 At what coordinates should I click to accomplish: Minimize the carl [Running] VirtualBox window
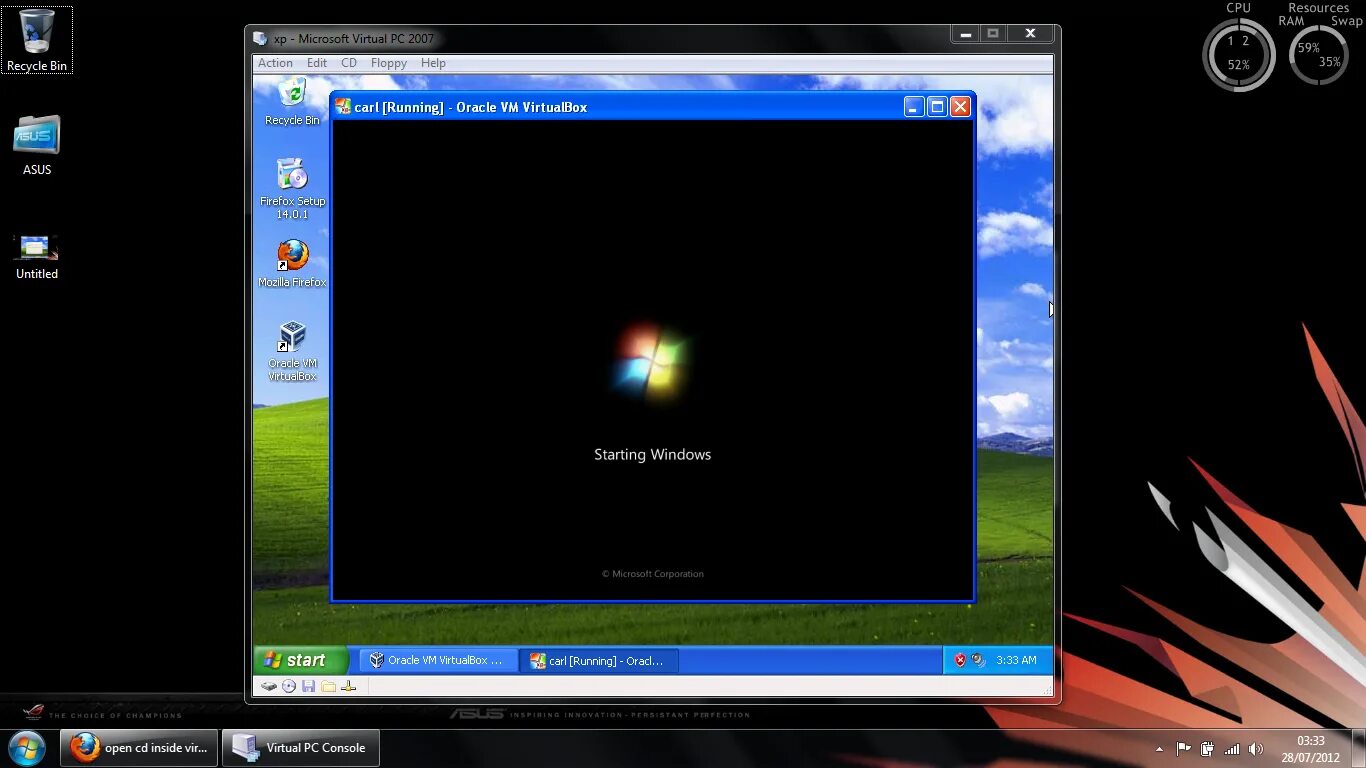pyautogui.click(x=914, y=106)
